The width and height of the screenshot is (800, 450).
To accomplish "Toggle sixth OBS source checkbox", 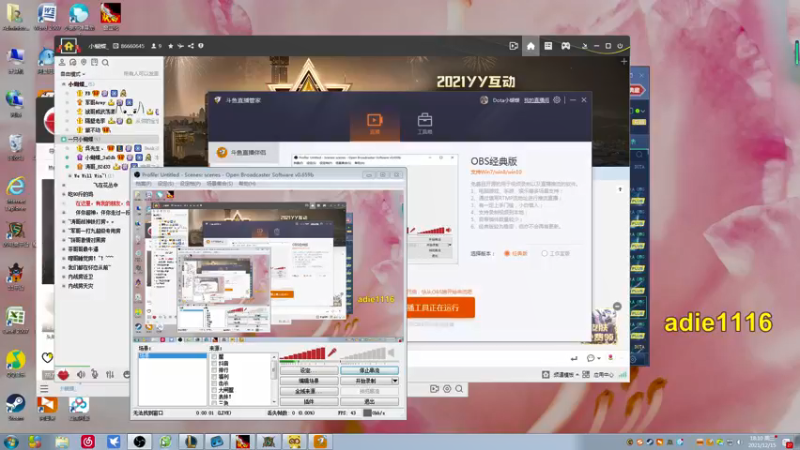I will [214, 390].
